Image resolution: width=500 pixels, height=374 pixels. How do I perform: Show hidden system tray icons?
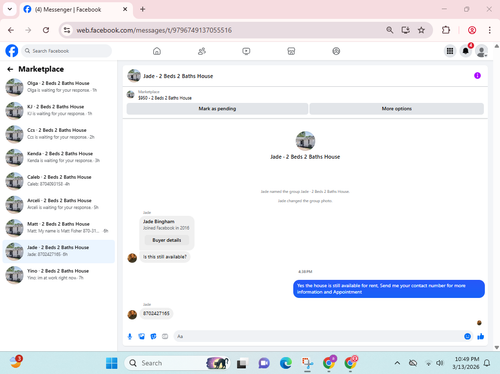tap(397, 363)
